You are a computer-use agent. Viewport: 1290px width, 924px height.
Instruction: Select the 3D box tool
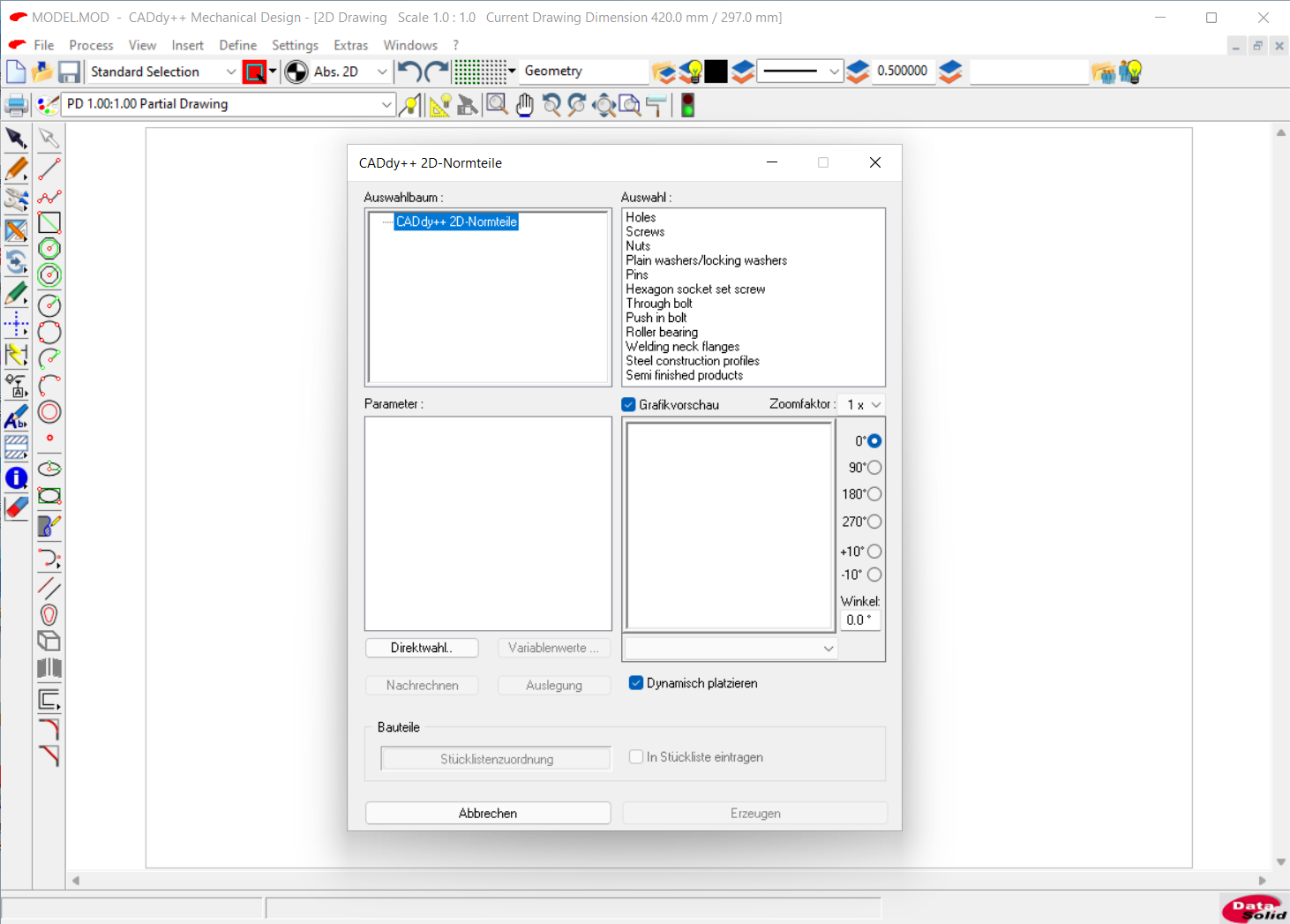pyautogui.click(x=49, y=641)
